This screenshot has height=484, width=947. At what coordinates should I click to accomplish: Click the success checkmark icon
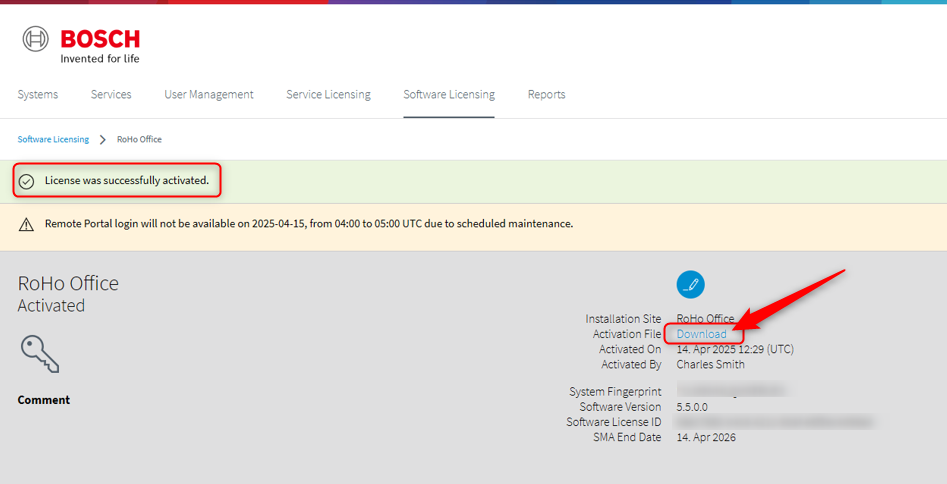click(x=27, y=181)
